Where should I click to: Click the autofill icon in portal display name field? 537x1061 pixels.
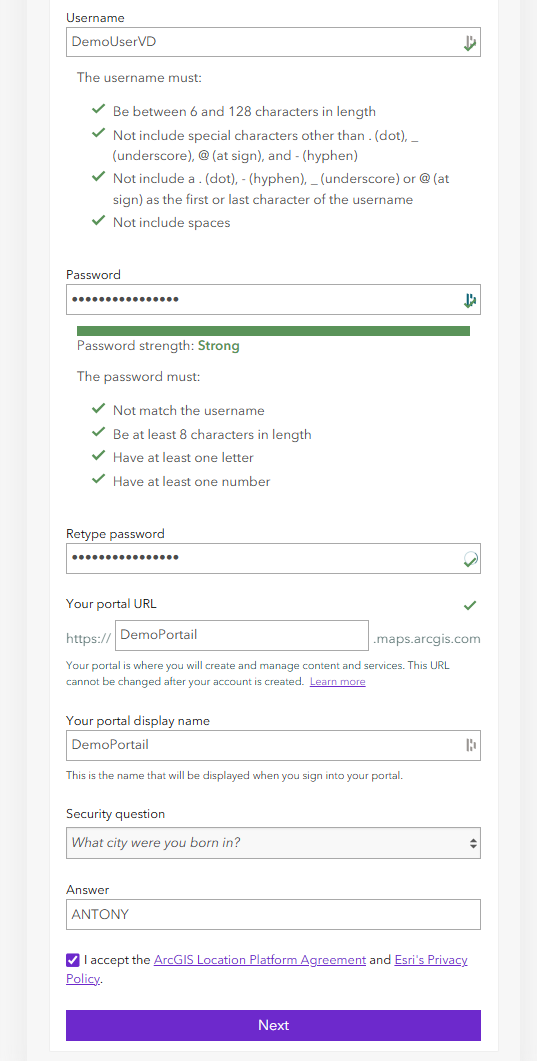tap(471, 746)
